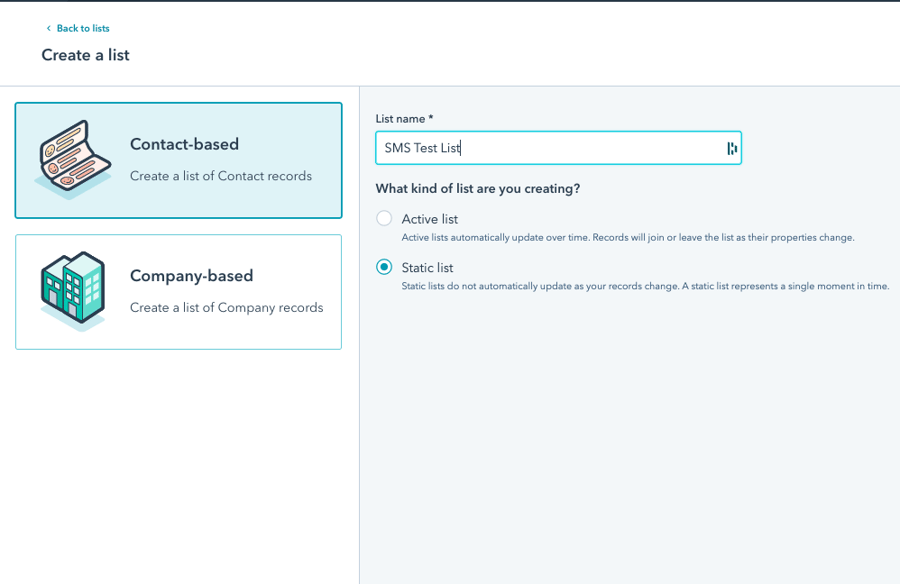Viewport: 900px width, 584px height.
Task: Click the Active list label
Action: pos(430,219)
